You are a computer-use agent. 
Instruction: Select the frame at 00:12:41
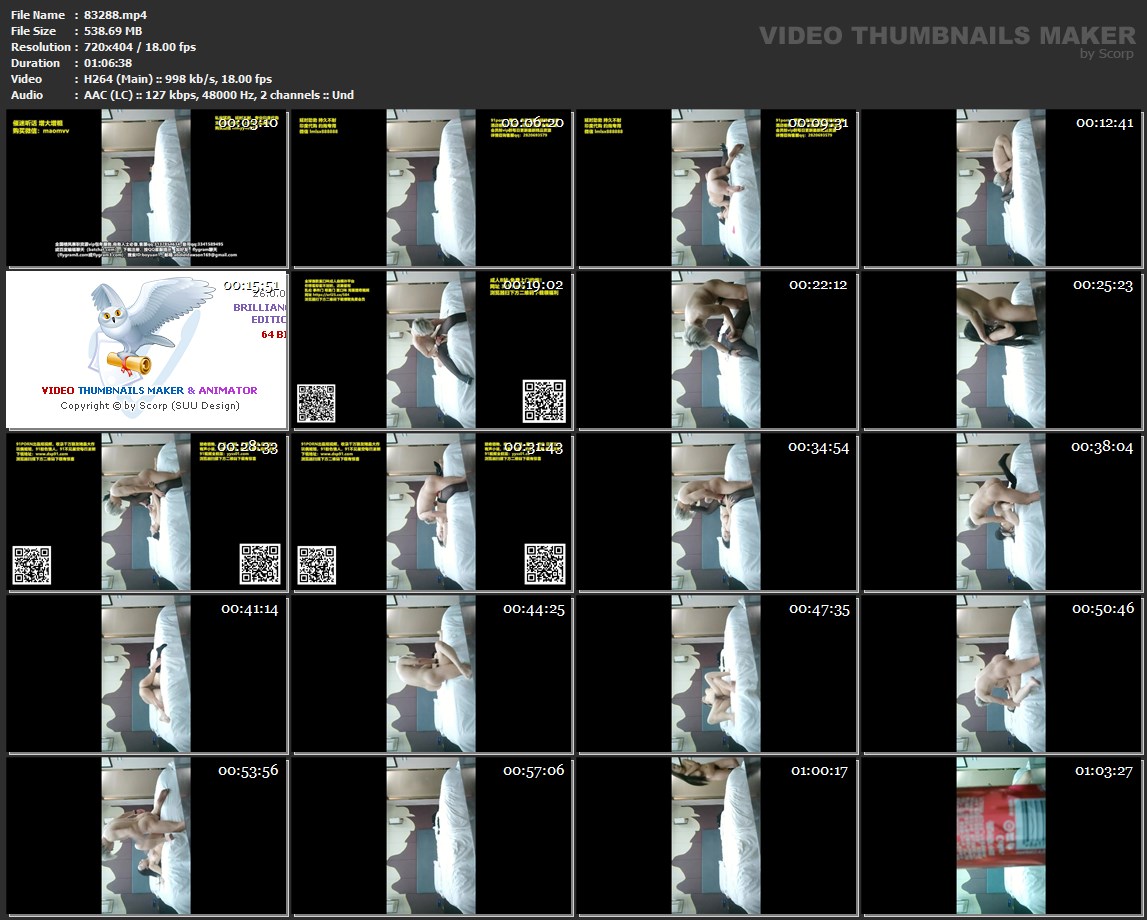click(x=1002, y=188)
